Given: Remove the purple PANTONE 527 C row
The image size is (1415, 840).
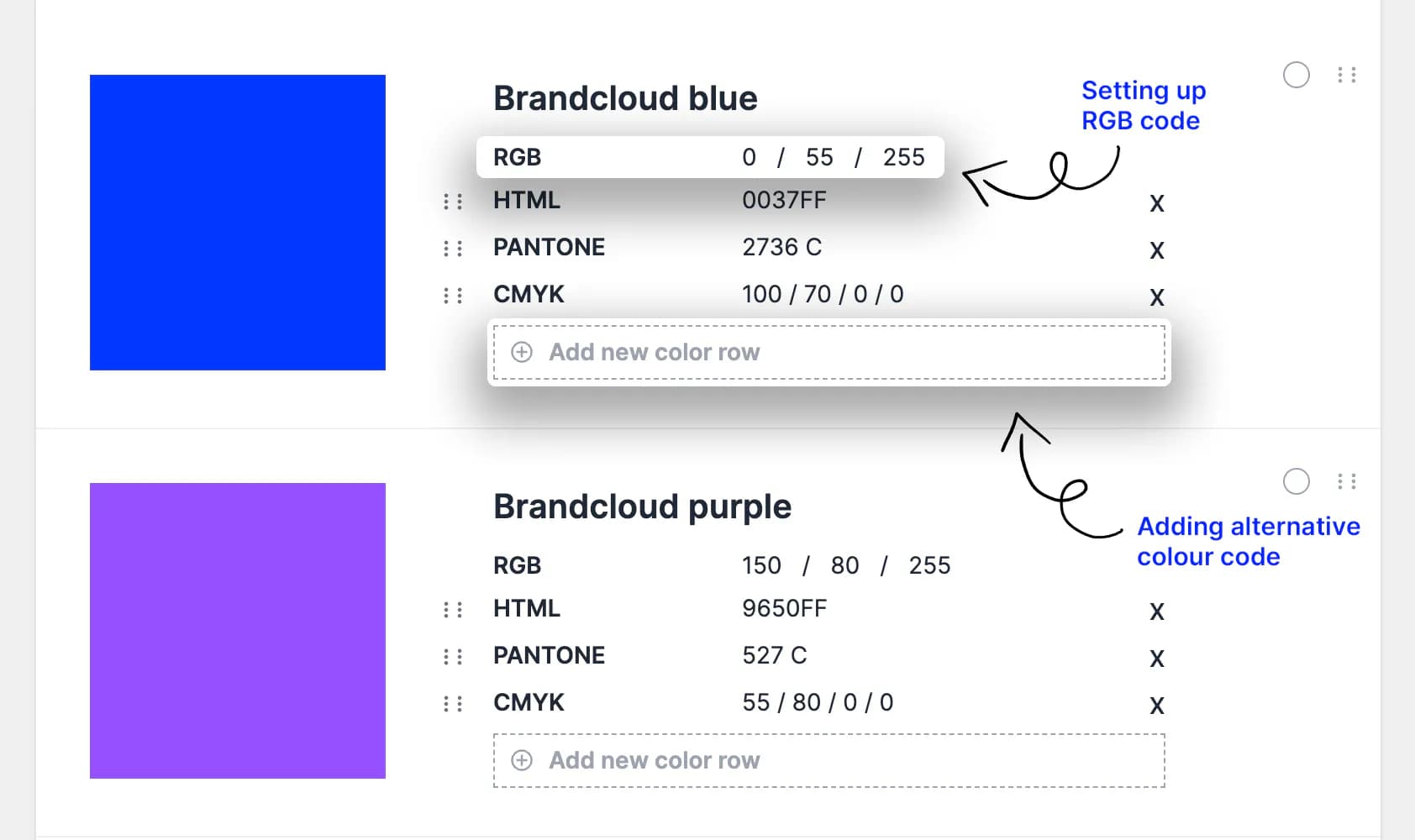Looking at the screenshot, I should pos(1157,659).
